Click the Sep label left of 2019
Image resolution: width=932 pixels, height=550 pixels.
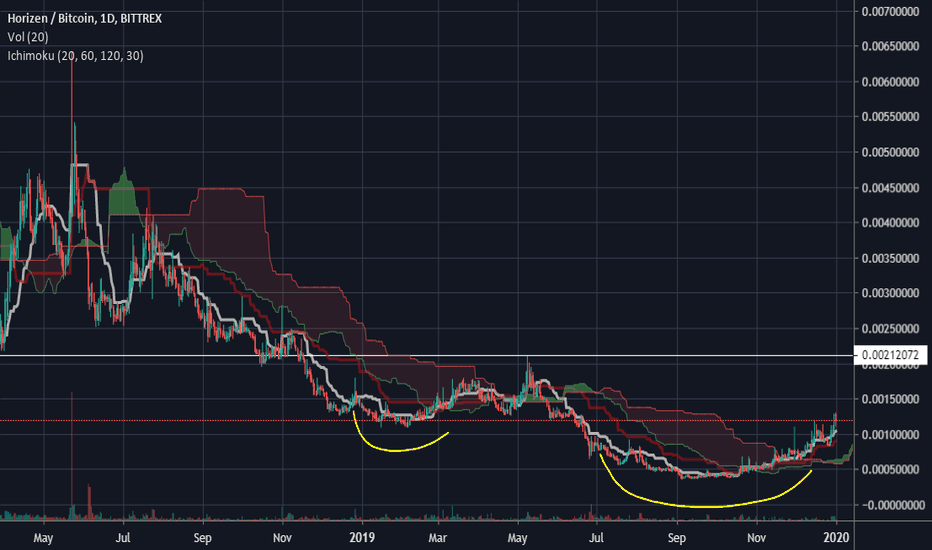point(202,538)
